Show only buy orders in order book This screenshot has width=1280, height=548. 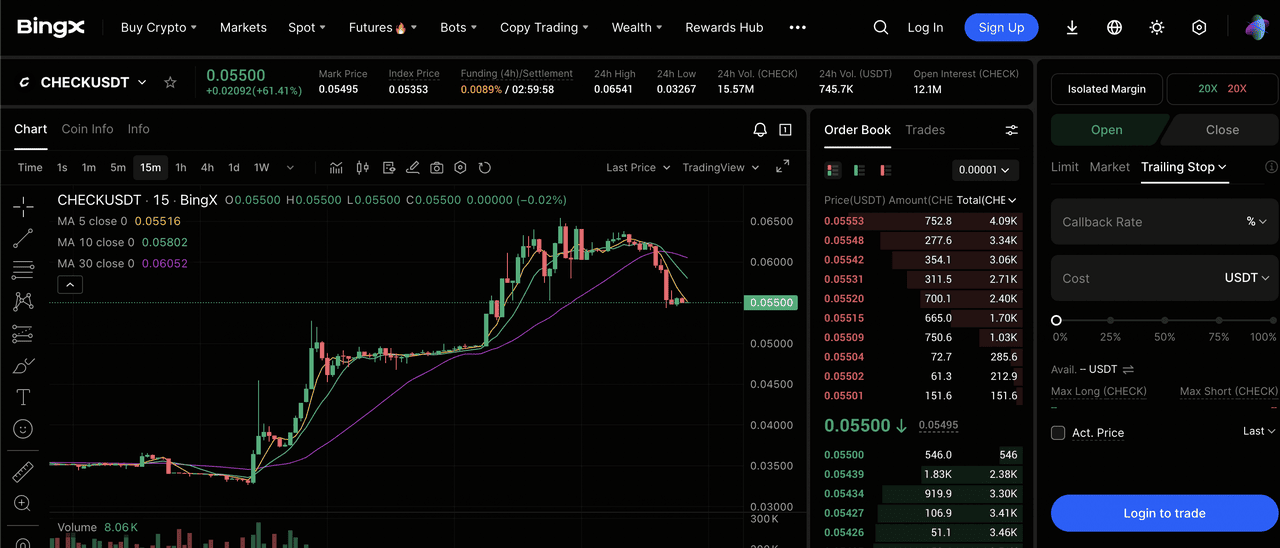(859, 170)
